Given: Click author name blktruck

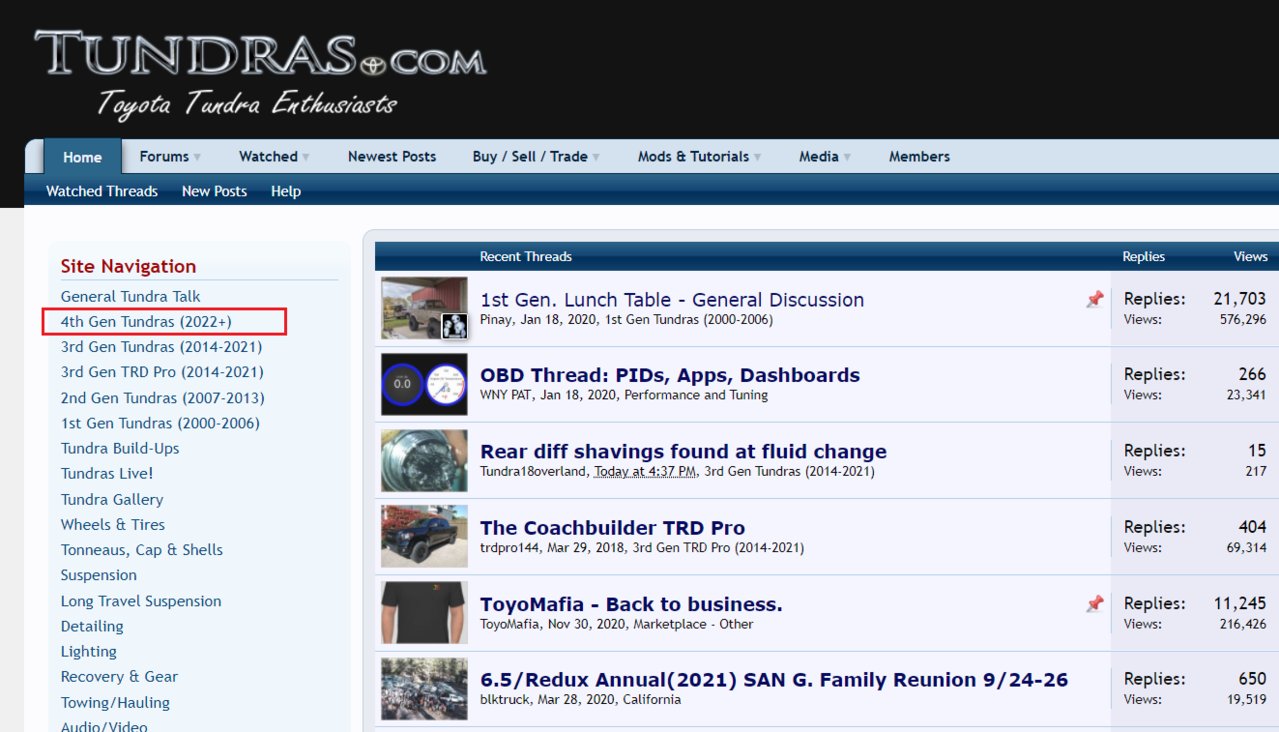Looking at the screenshot, I should [504, 699].
